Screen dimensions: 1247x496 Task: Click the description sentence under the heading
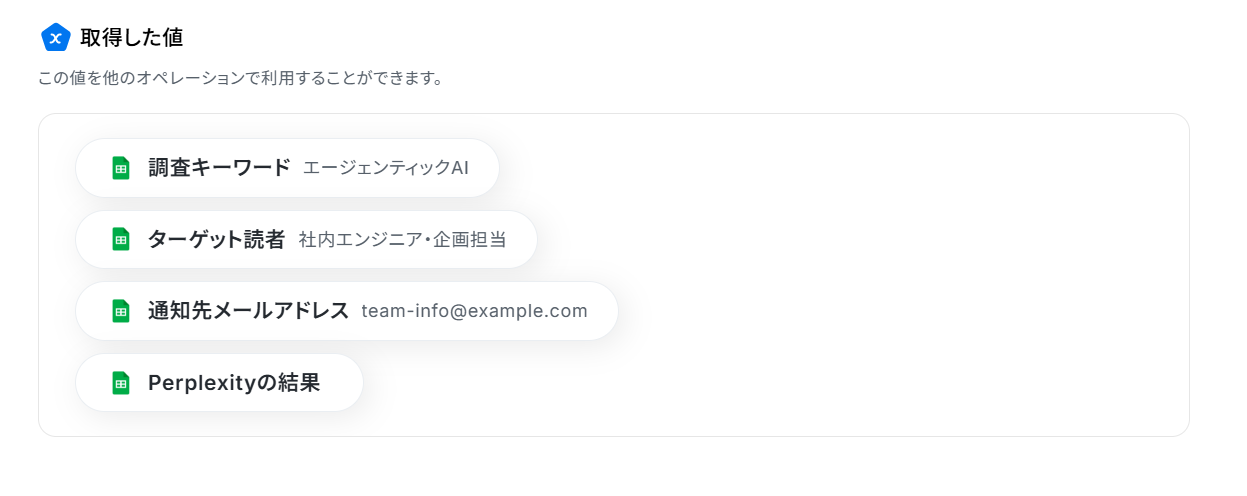(240, 78)
